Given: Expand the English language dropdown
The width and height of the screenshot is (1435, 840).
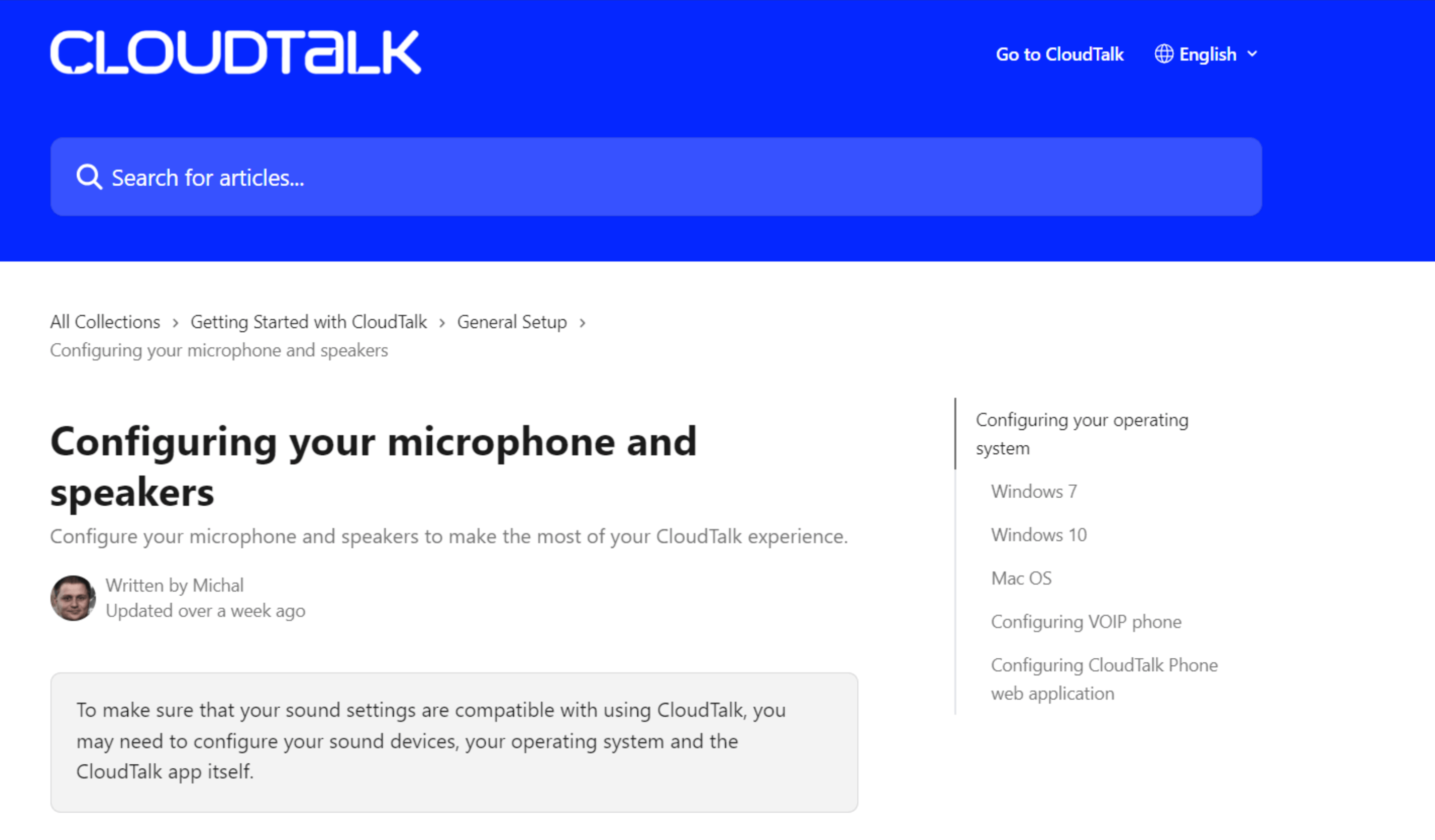Looking at the screenshot, I should click(x=1207, y=54).
